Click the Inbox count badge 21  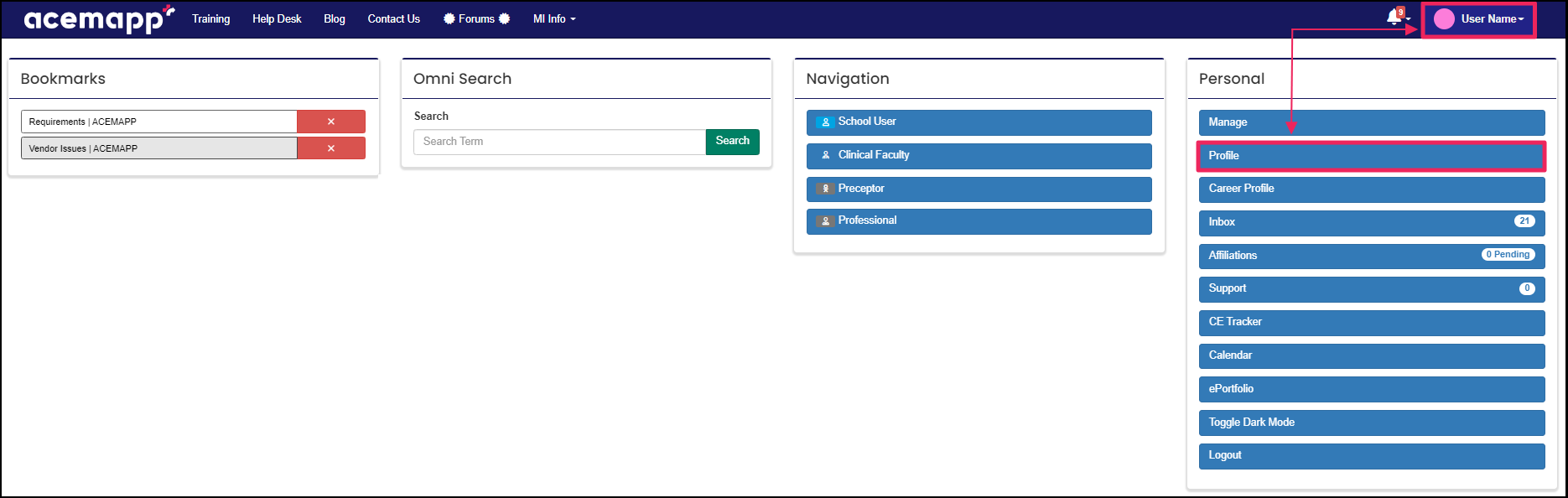[x=1524, y=221]
